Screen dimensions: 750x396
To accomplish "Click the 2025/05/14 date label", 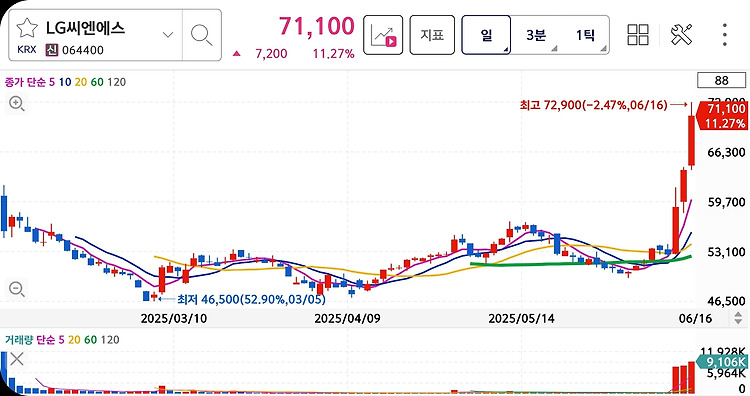I will (521, 319).
